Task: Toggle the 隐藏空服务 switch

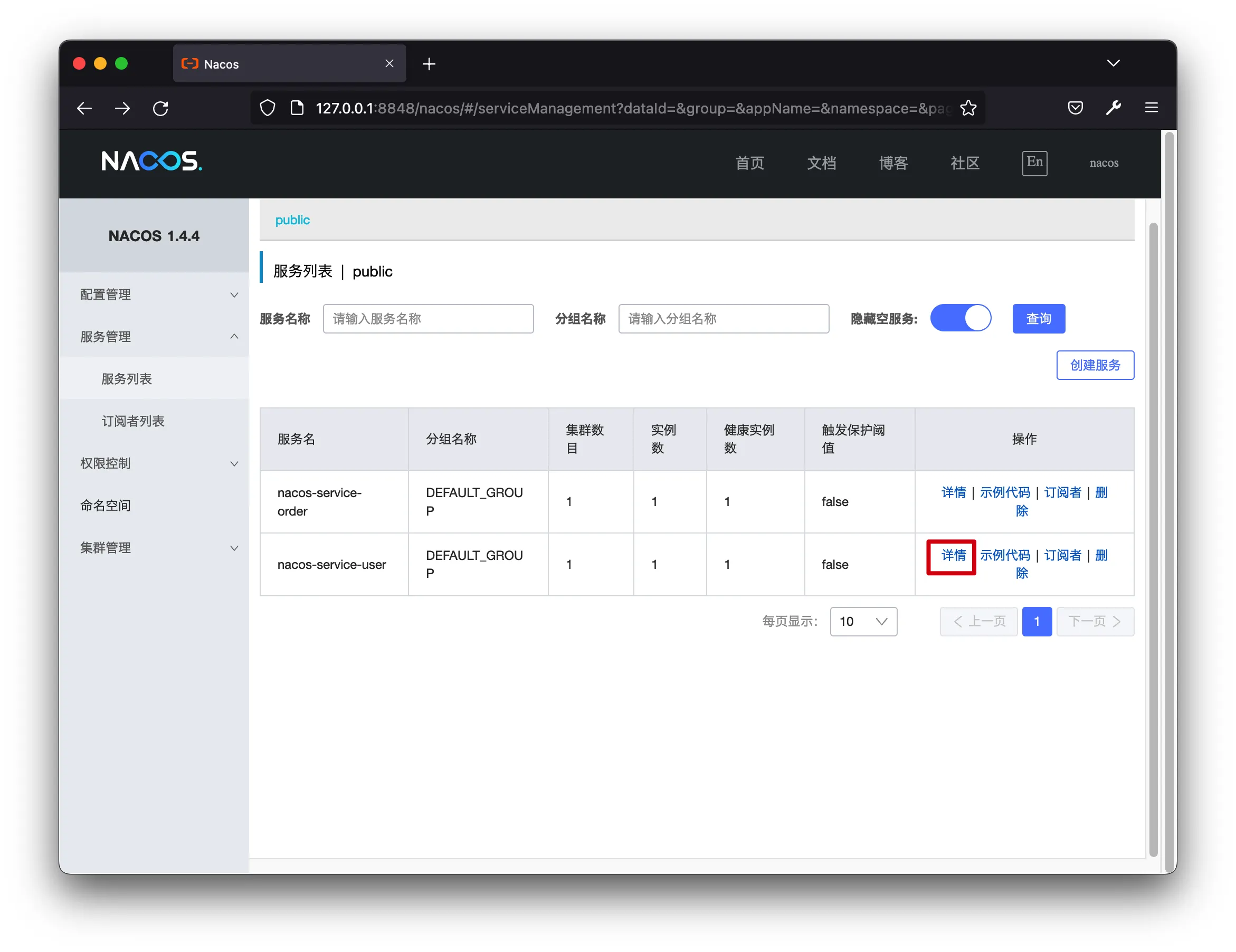Action: tap(961, 318)
